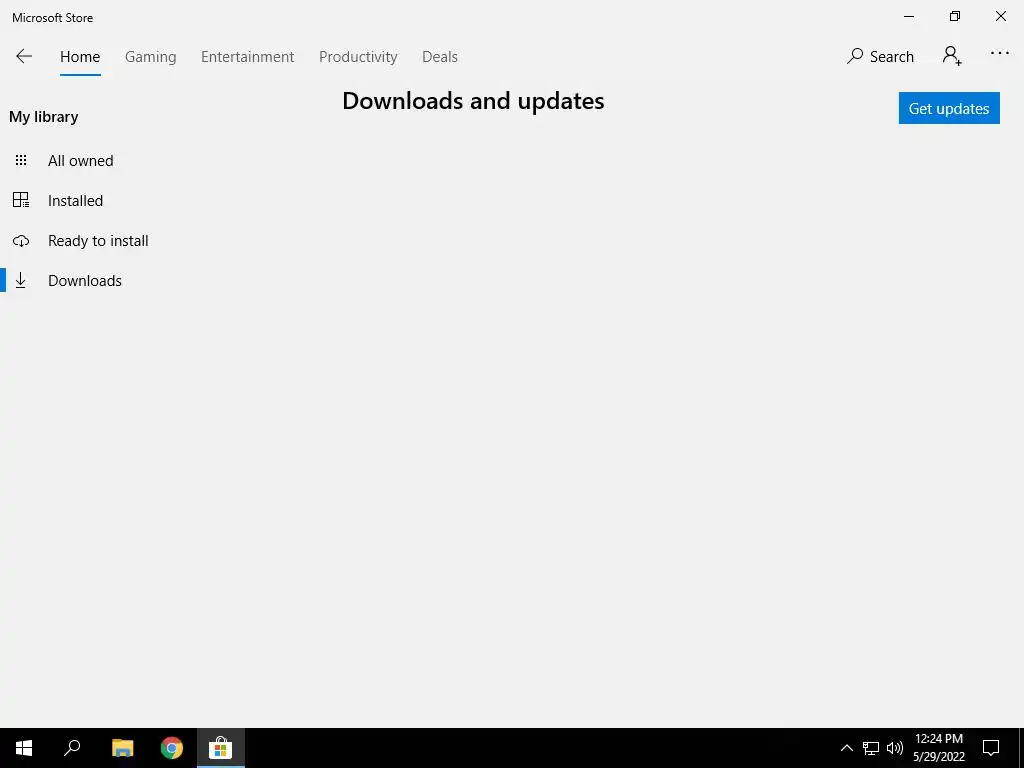Click the Ready to install cloud icon

[21, 241]
